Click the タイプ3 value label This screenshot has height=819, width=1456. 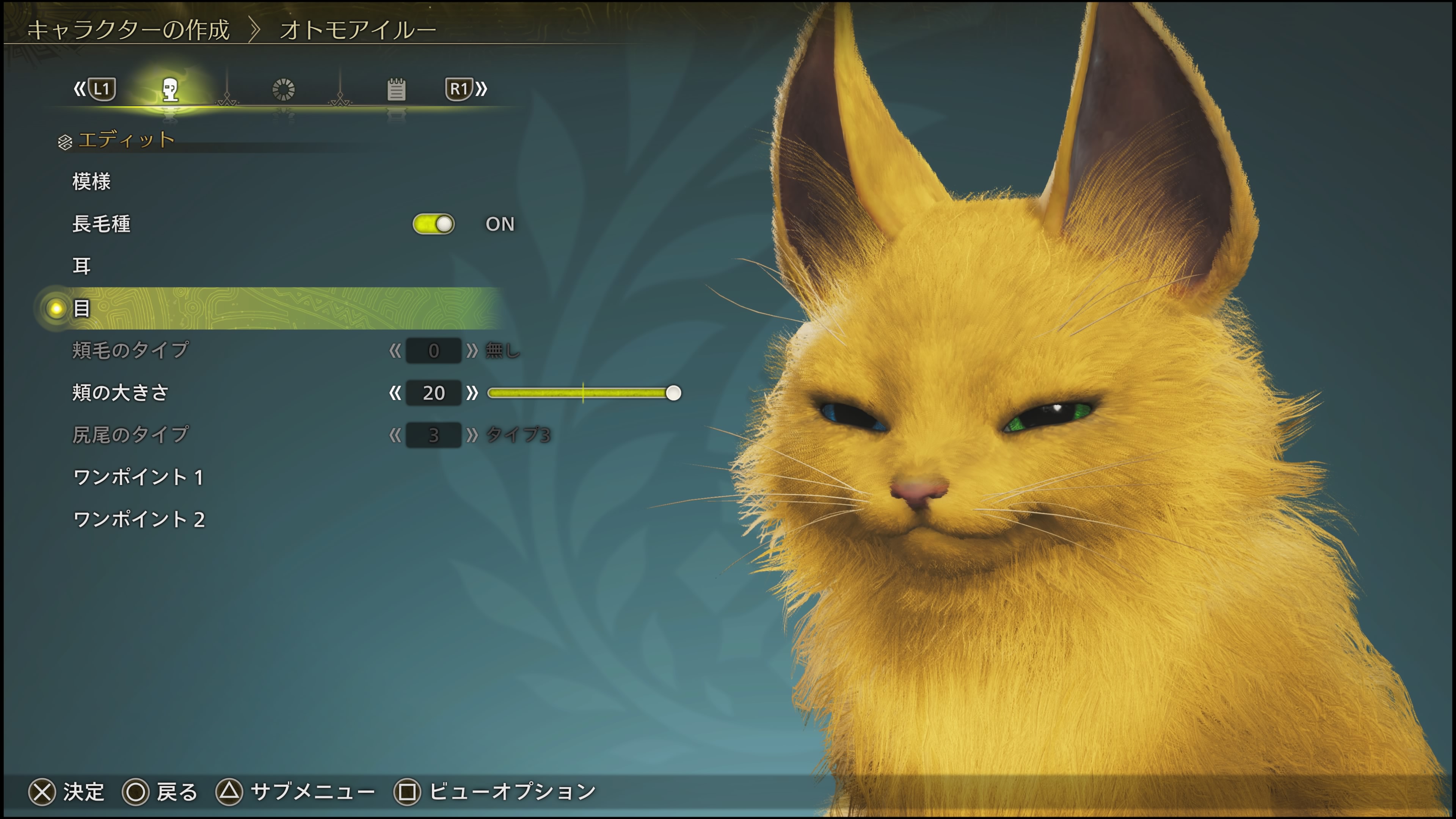(x=518, y=435)
